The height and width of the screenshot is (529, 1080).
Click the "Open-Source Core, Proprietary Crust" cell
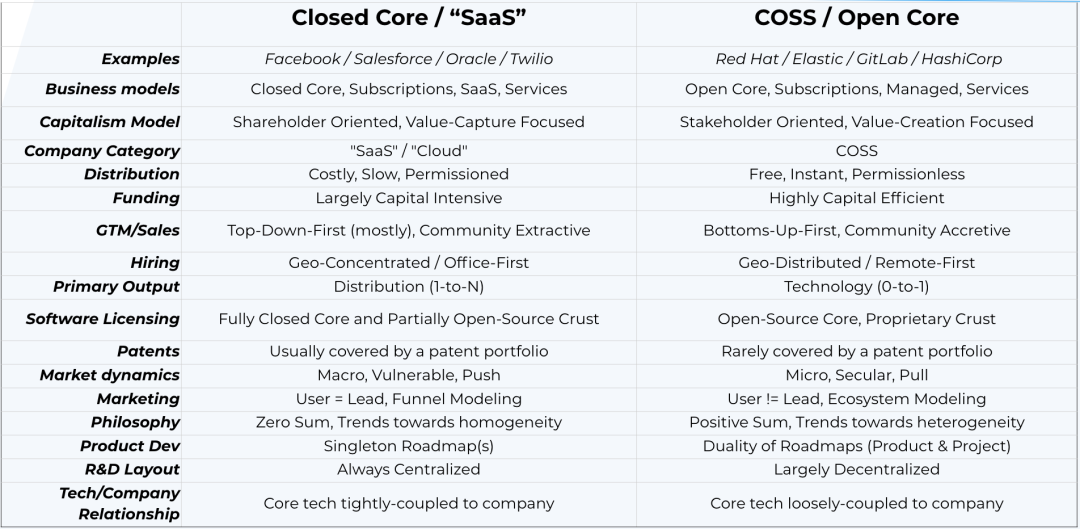857,319
